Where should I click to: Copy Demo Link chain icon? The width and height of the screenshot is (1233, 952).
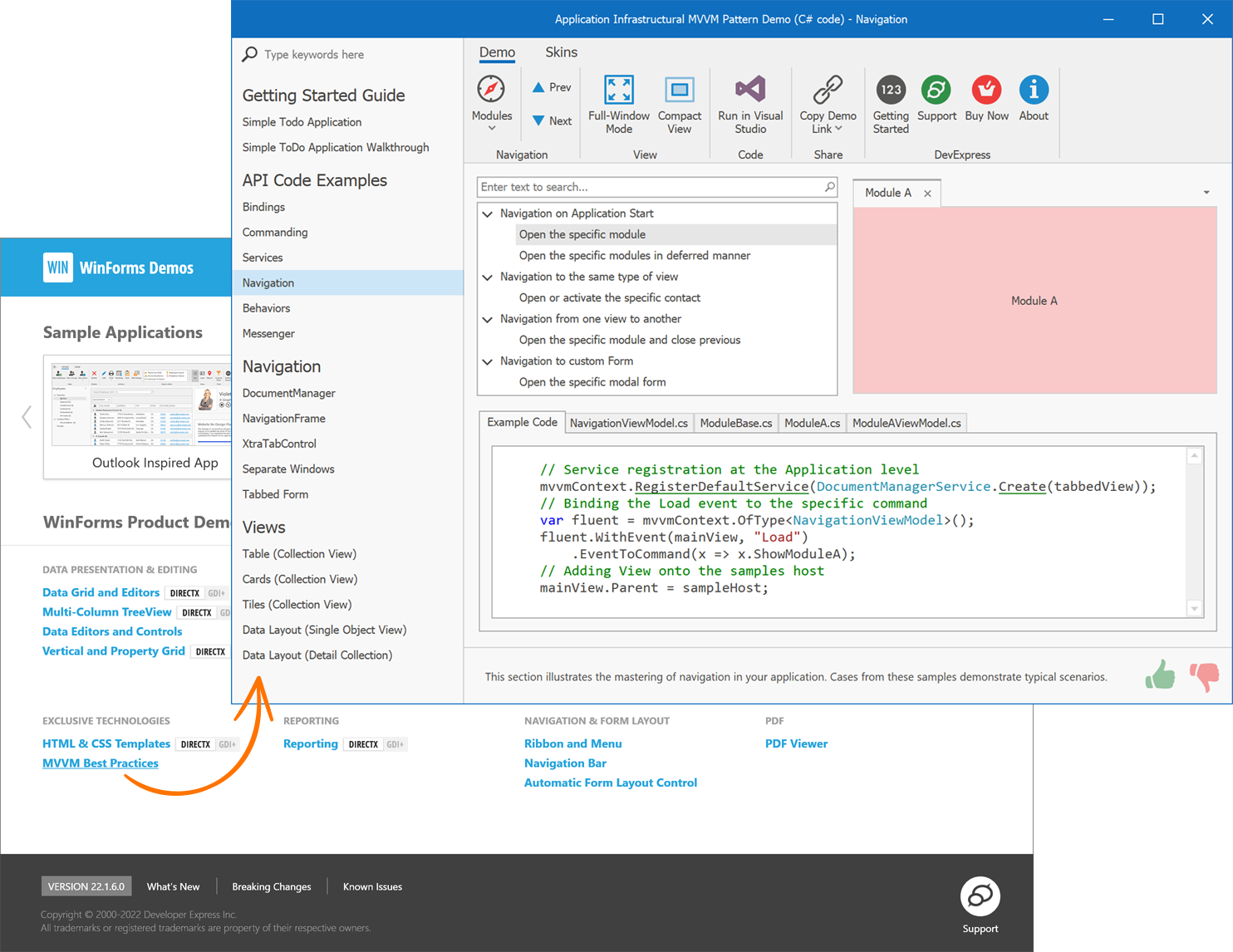tap(828, 90)
